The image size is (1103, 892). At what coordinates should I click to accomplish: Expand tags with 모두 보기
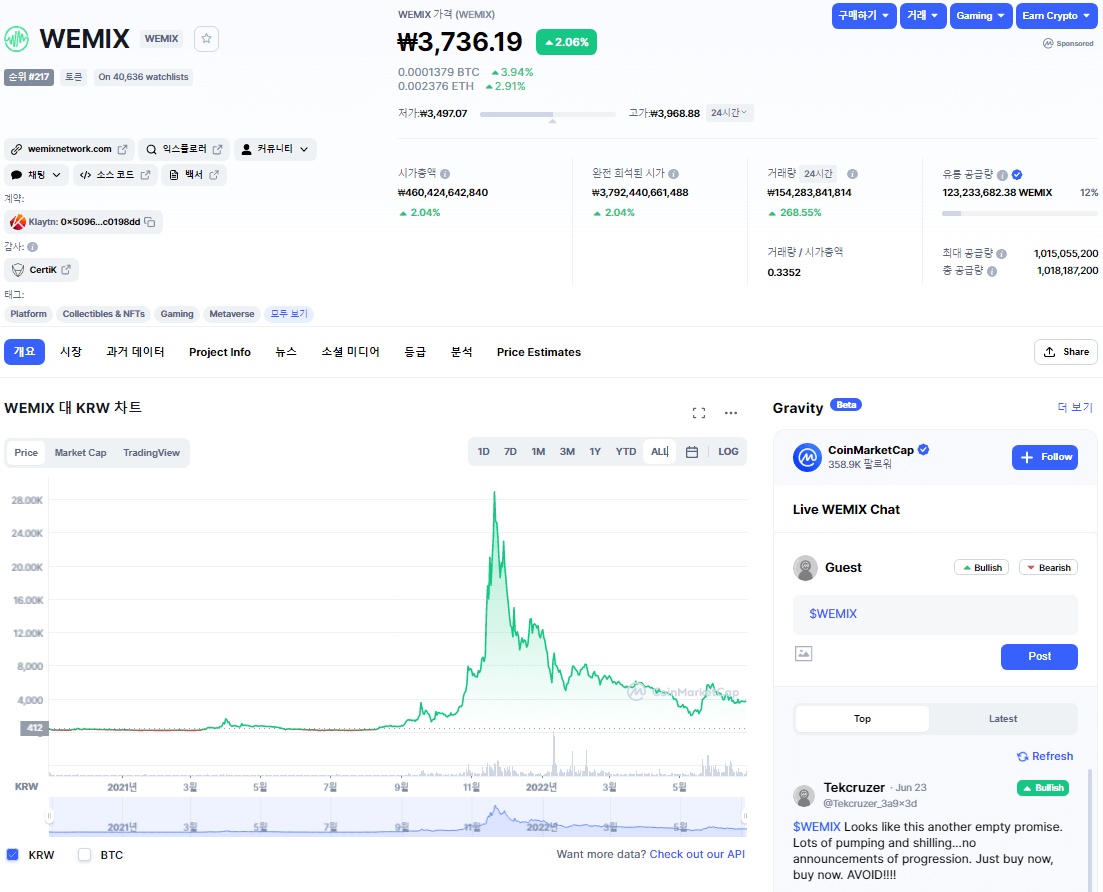[289, 314]
